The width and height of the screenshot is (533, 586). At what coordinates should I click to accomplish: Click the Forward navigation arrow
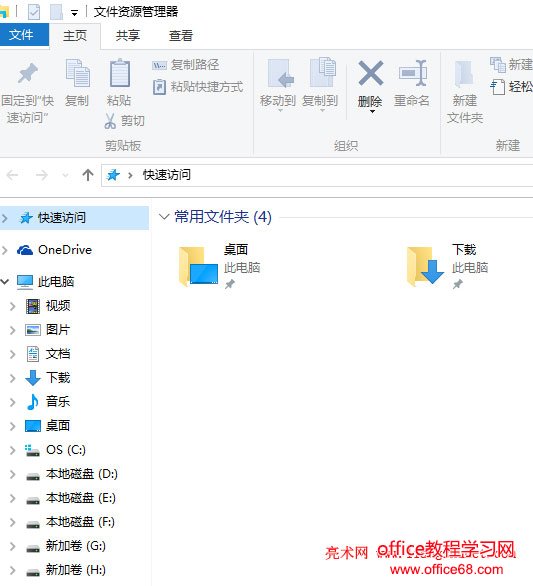pos(42,175)
